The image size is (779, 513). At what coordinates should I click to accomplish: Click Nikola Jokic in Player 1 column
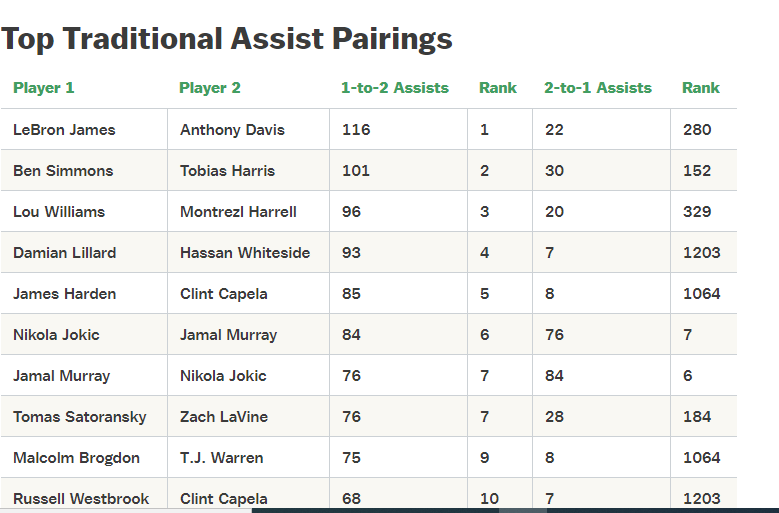[x=56, y=335]
